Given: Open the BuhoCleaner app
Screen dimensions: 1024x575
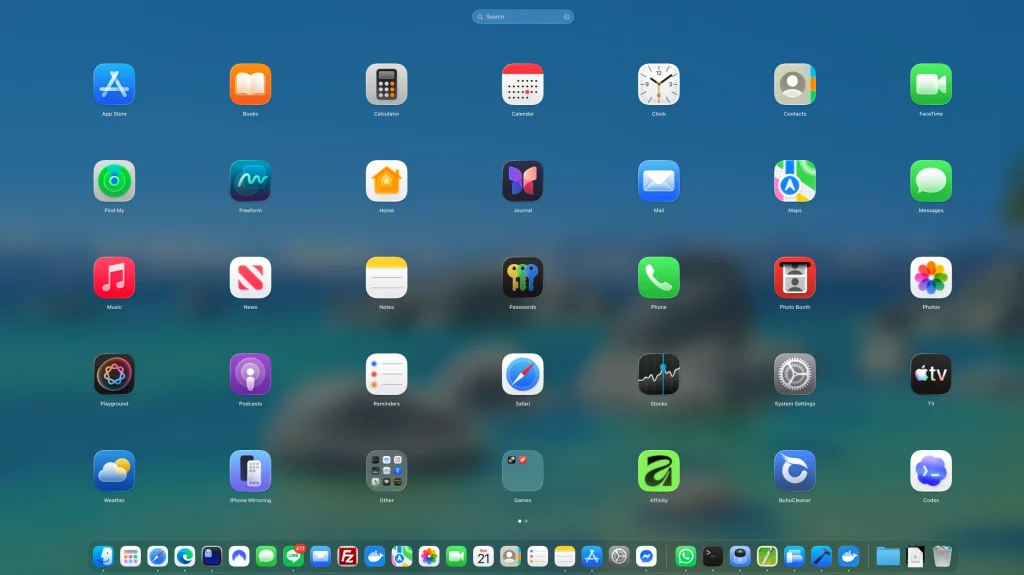Looking at the screenshot, I should tap(795, 471).
